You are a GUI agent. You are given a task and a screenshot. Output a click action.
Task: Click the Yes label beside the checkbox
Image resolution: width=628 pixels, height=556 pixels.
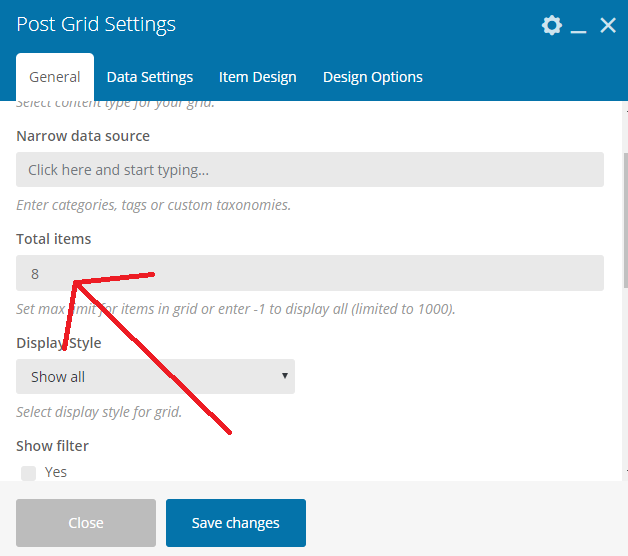56,472
